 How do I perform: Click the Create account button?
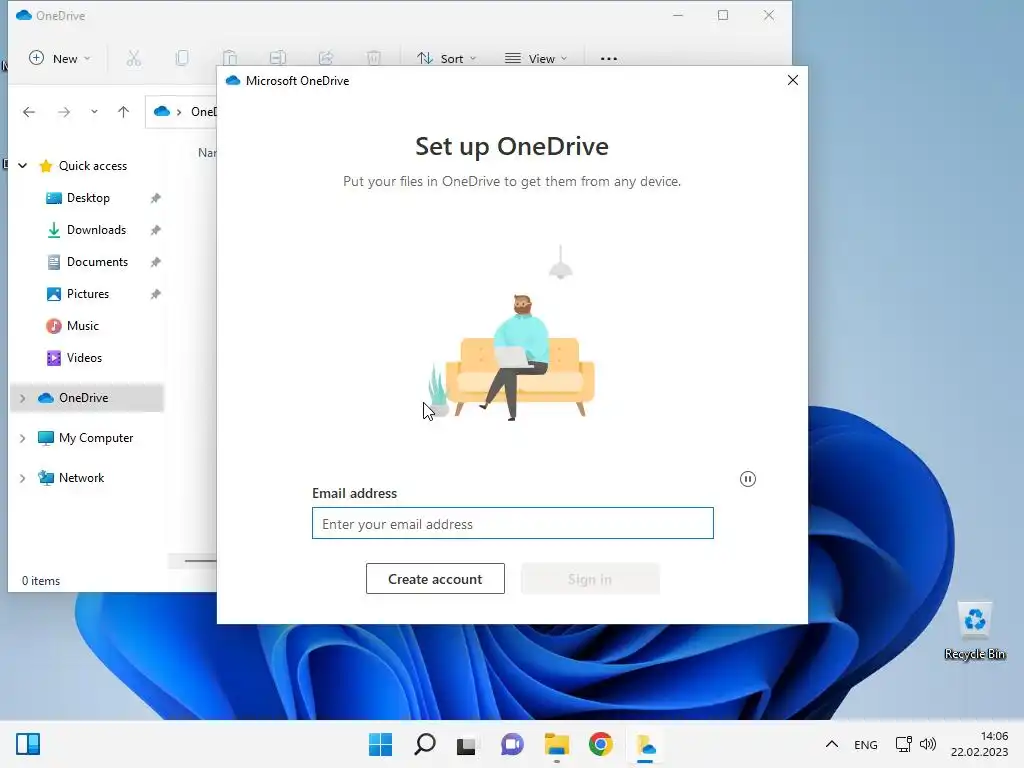coord(435,579)
